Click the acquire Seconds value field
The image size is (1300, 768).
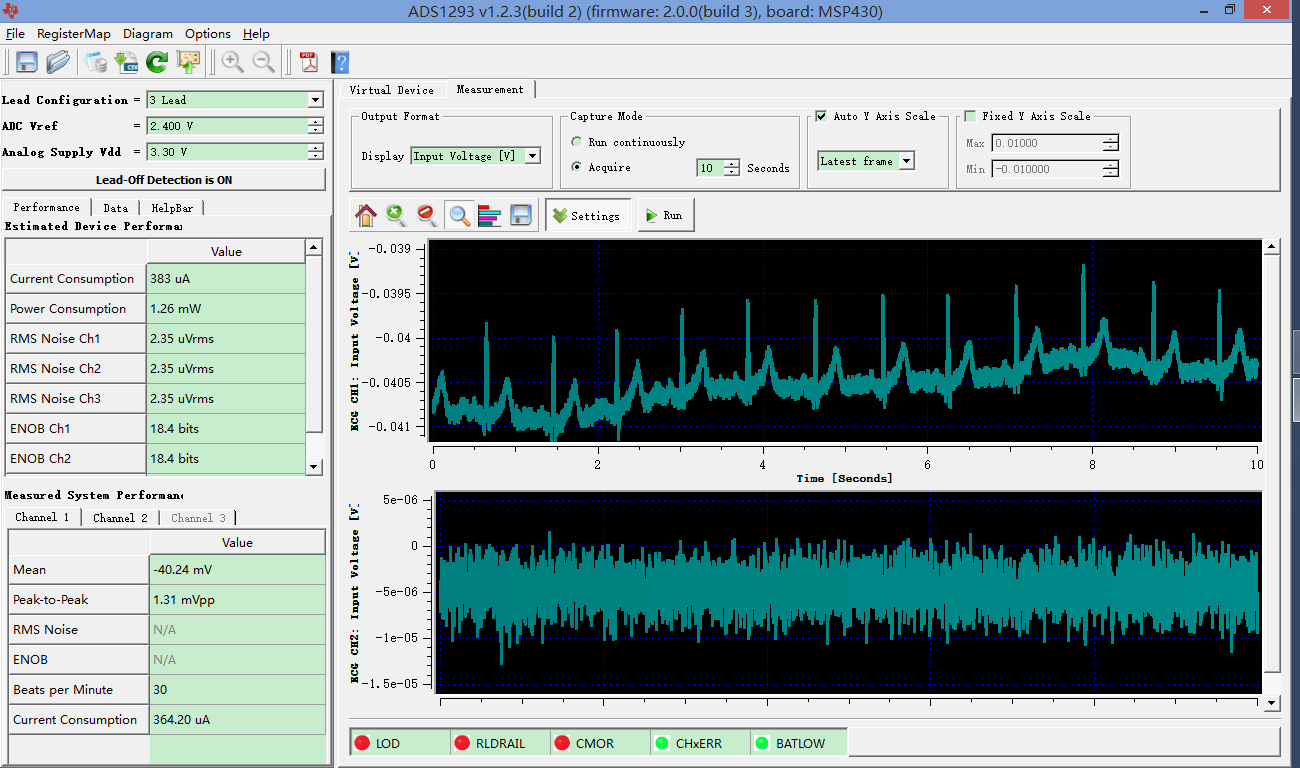point(710,168)
